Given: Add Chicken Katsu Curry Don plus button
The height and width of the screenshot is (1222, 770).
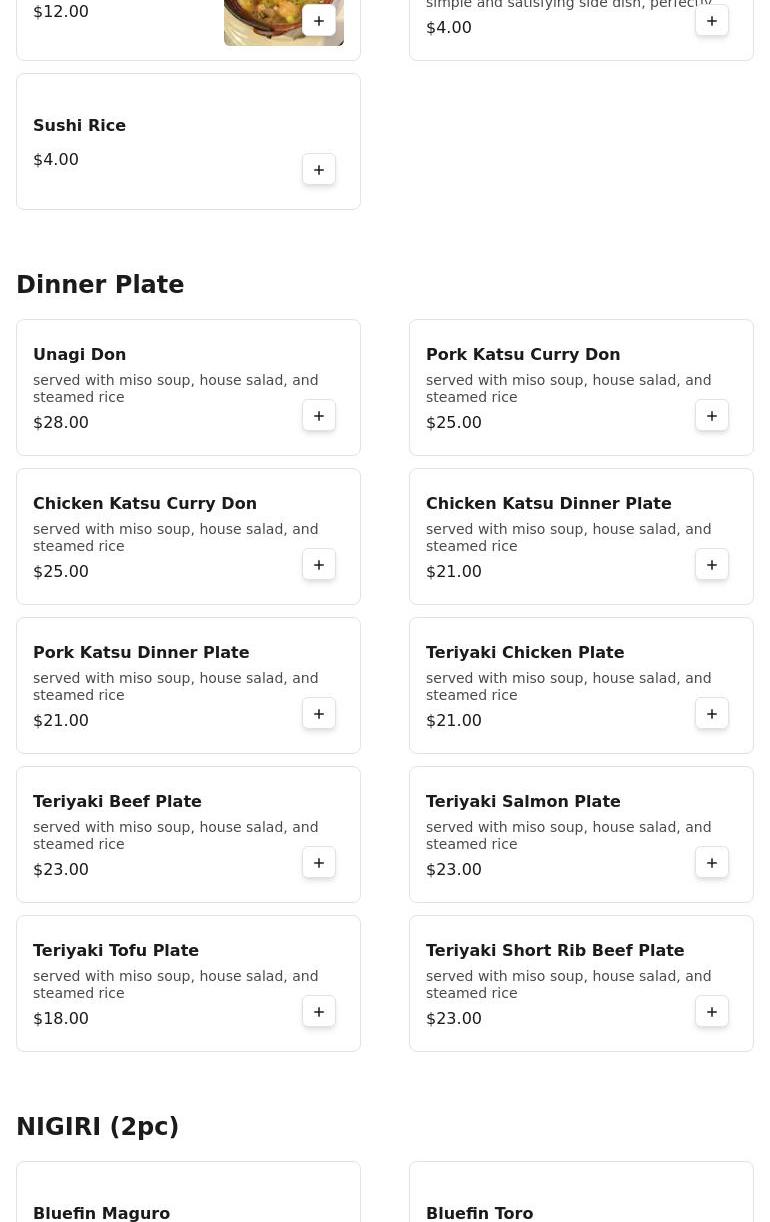Looking at the screenshot, I should point(319,565).
